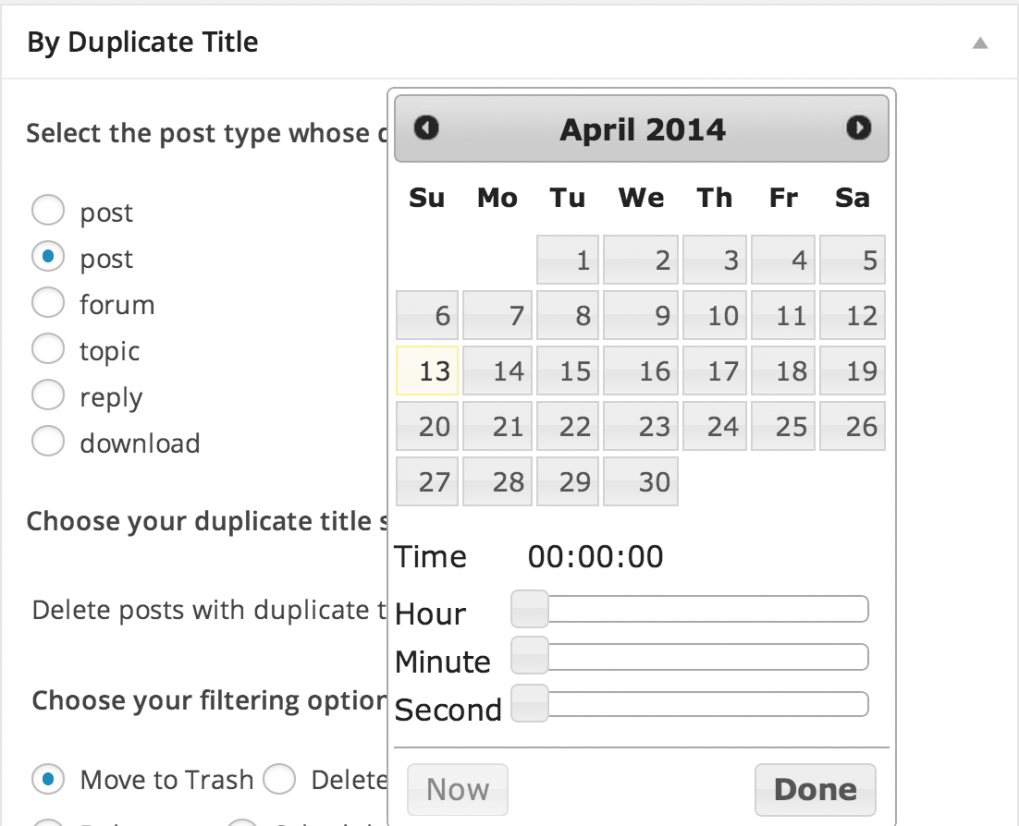This screenshot has height=826, width=1019.
Task: Select the forum post type
Action: tap(47, 304)
